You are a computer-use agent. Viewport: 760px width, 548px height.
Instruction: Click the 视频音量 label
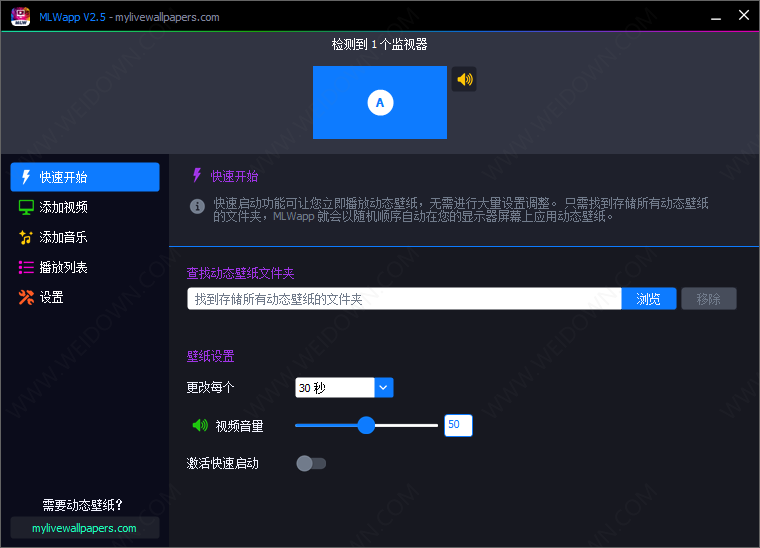click(239, 426)
